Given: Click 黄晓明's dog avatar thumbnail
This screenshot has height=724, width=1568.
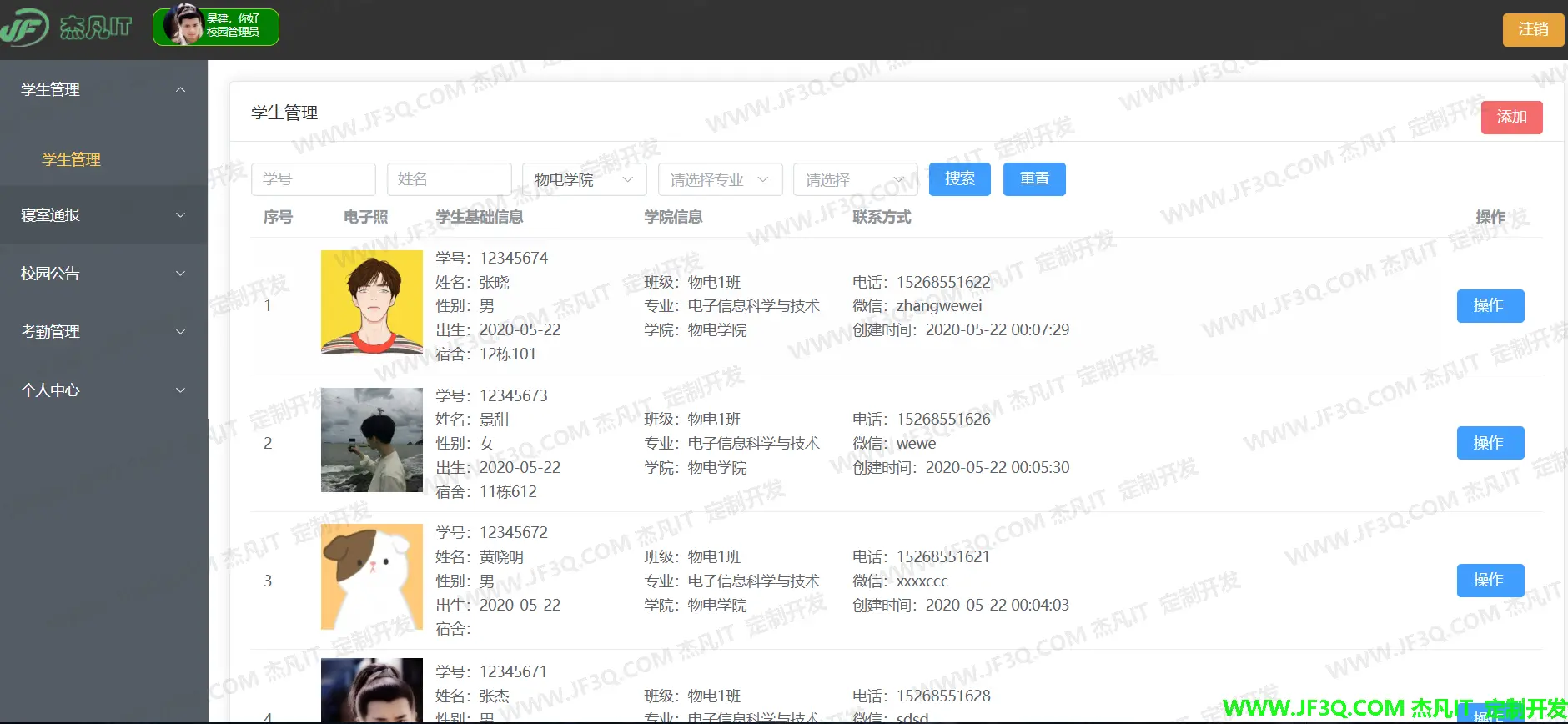Looking at the screenshot, I should pyautogui.click(x=372, y=577).
